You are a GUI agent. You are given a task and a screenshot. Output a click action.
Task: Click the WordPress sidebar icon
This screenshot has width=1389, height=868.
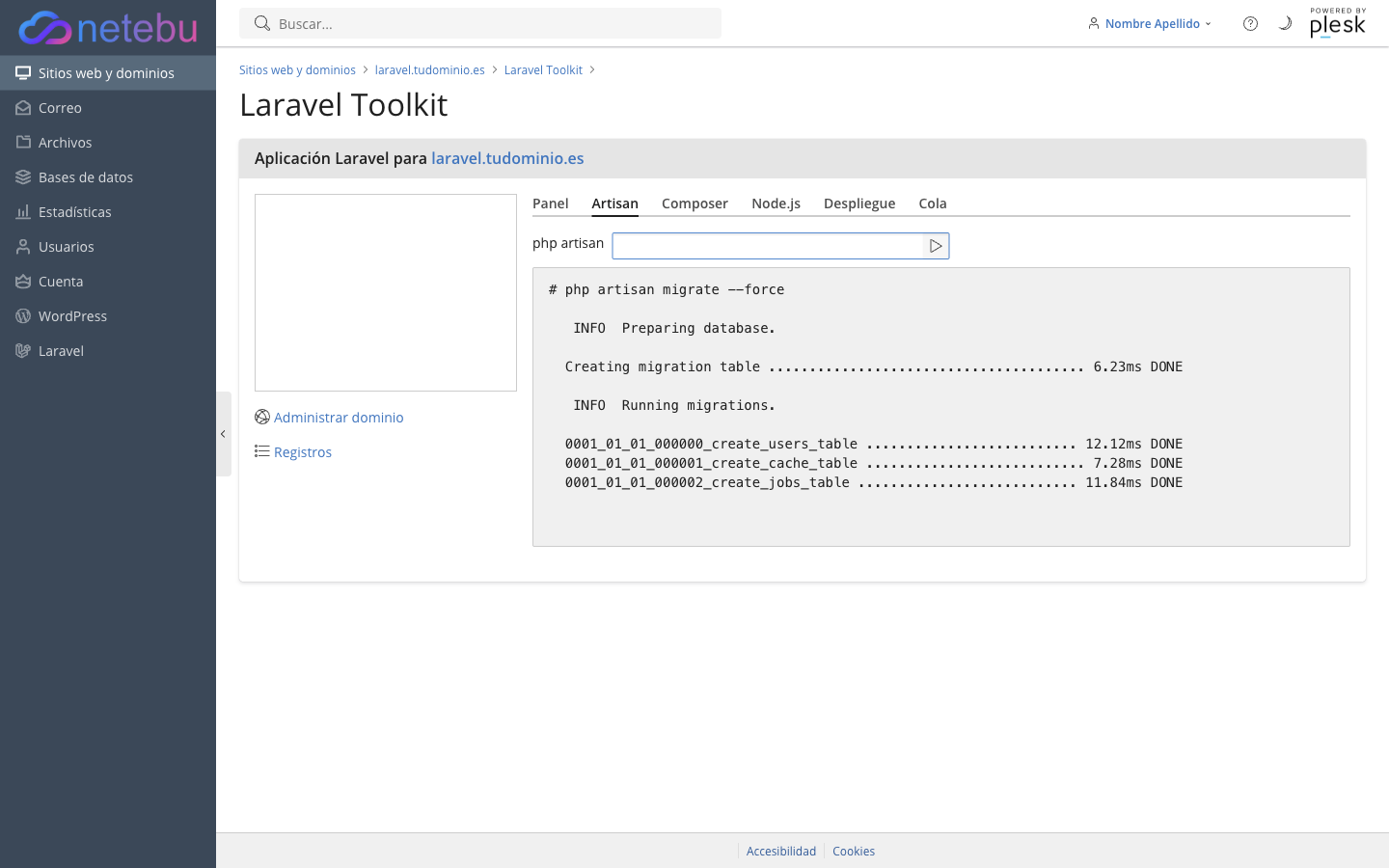pos(23,316)
